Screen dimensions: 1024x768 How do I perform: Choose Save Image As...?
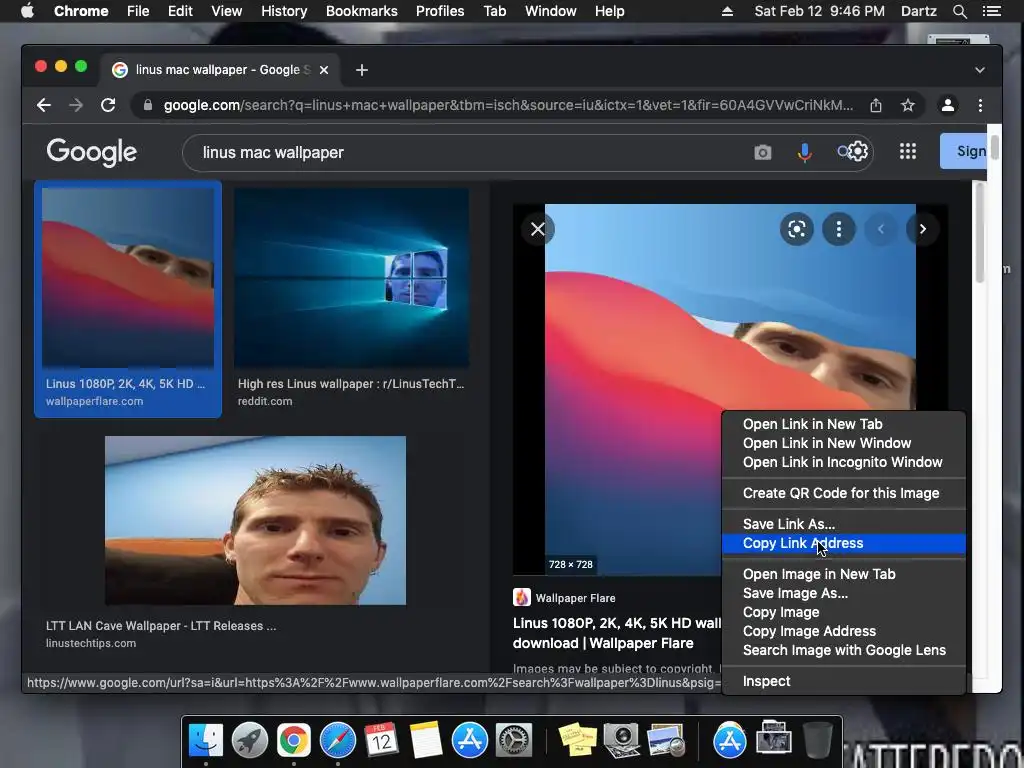(843, 593)
